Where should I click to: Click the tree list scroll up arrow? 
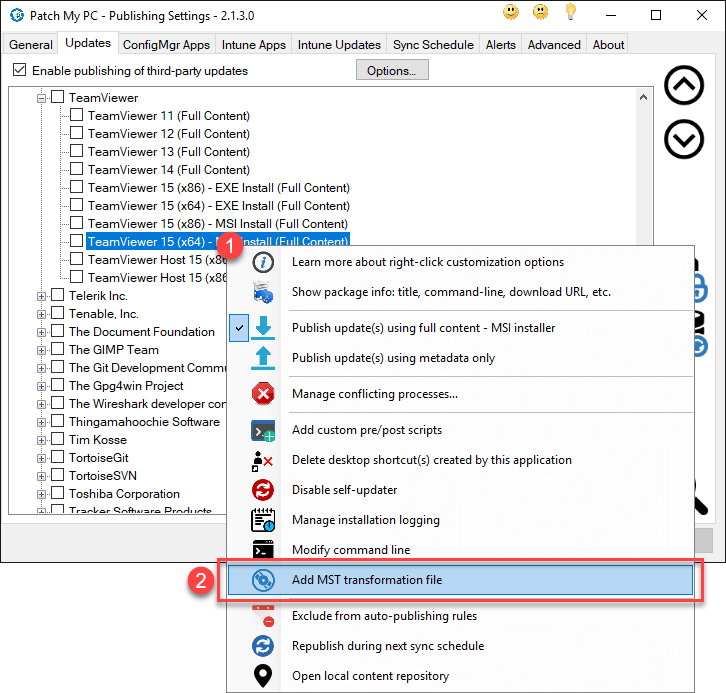click(643, 97)
